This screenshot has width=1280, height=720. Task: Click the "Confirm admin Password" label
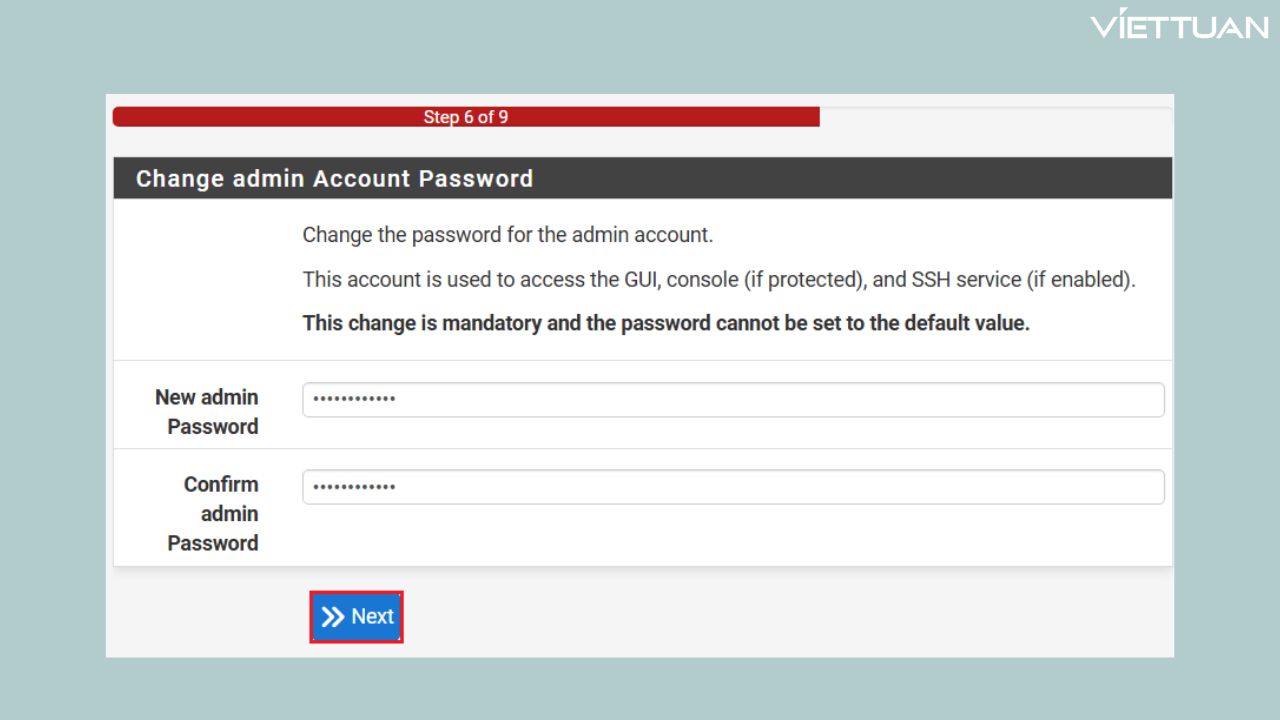coord(214,513)
